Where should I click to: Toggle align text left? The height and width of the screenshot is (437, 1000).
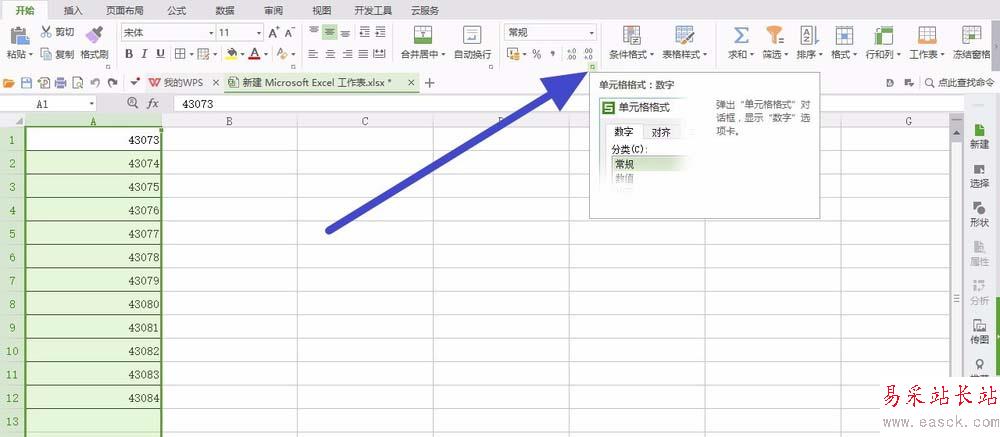coord(313,54)
